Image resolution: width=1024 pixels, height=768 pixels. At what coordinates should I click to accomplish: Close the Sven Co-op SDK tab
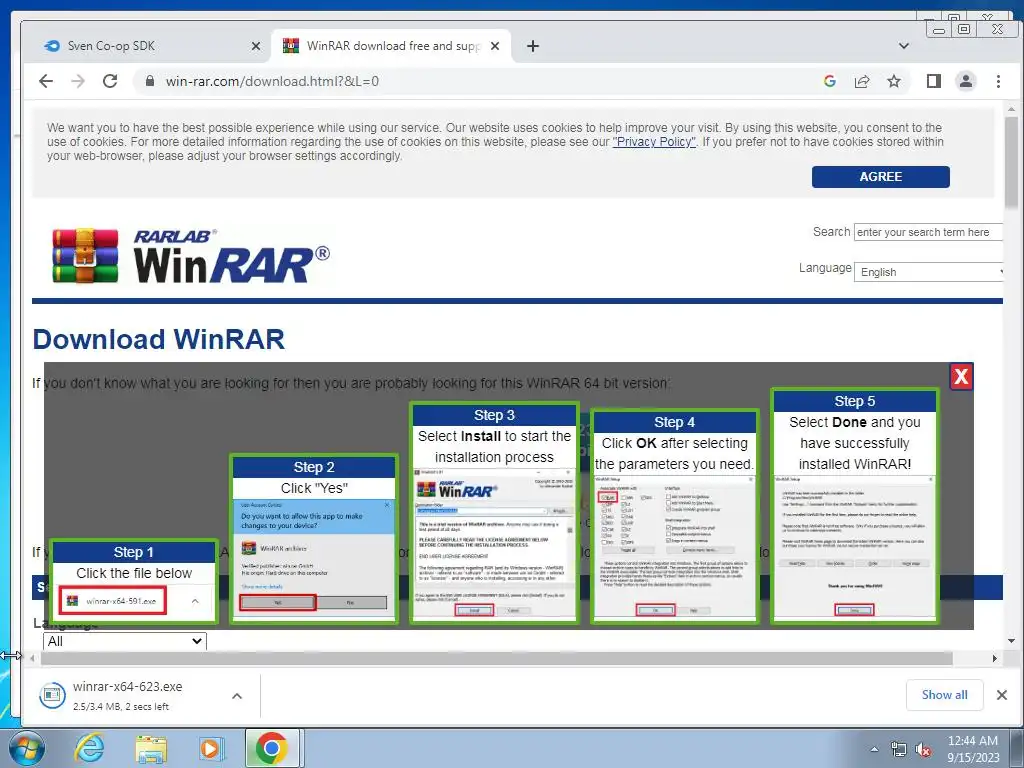tap(256, 46)
